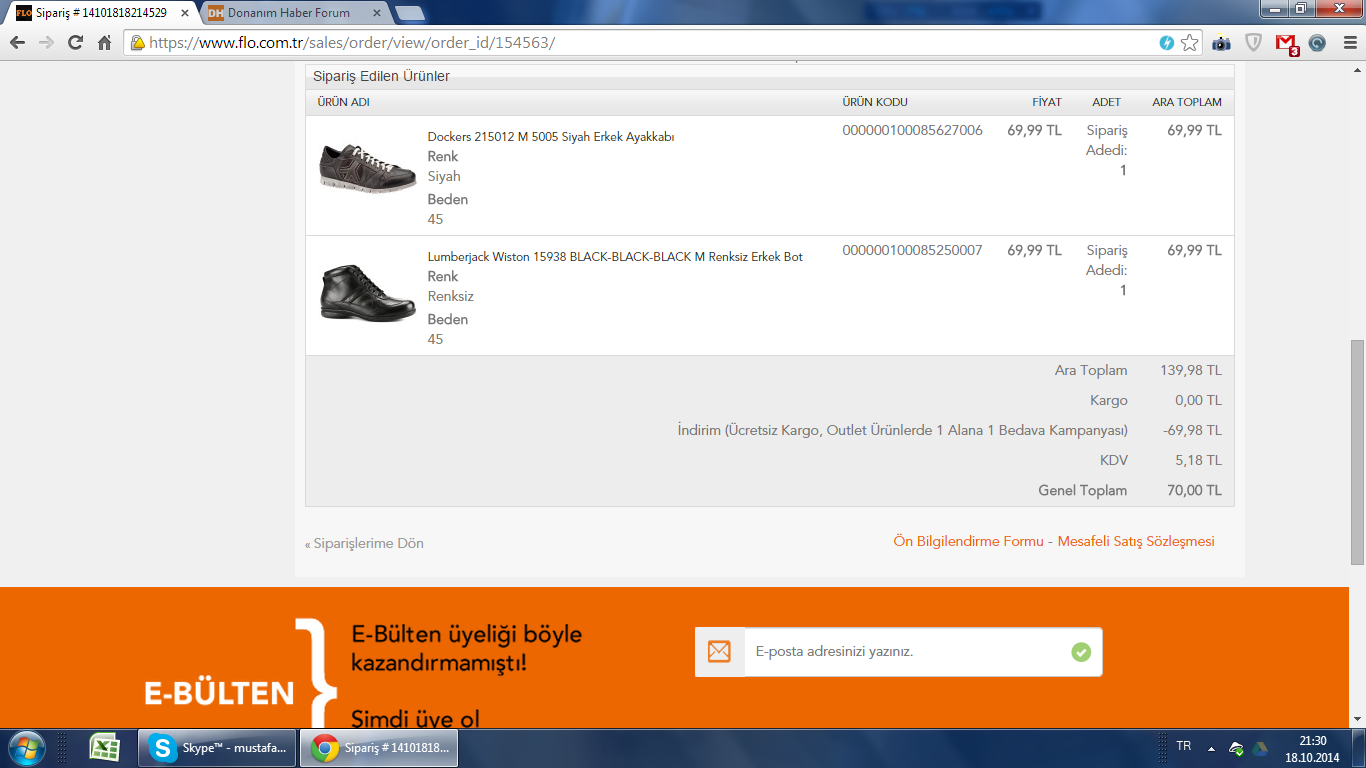Click scrollbar down arrow

[x=1357, y=720]
